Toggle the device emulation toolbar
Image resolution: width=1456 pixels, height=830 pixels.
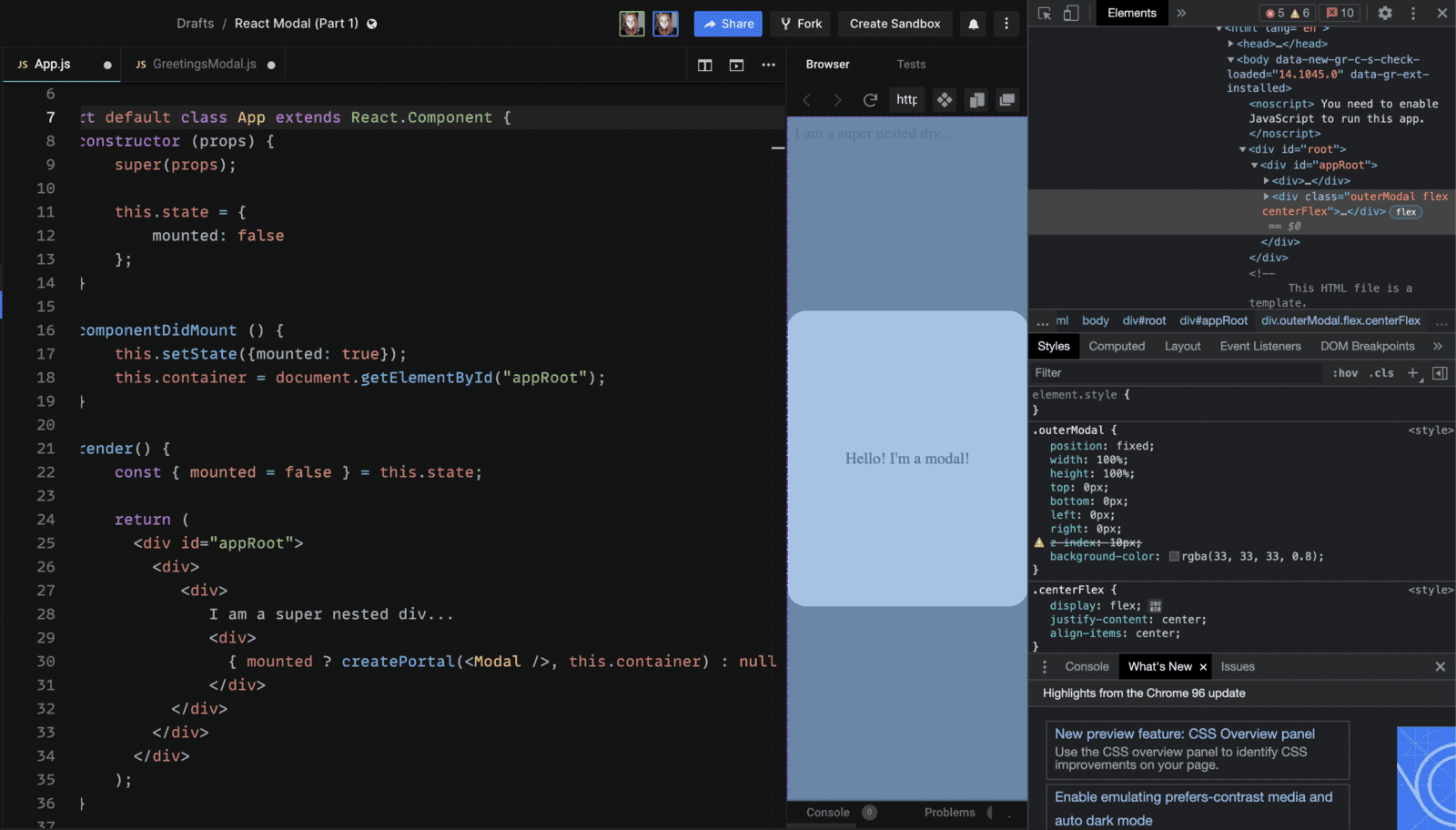click(1071, 14)
